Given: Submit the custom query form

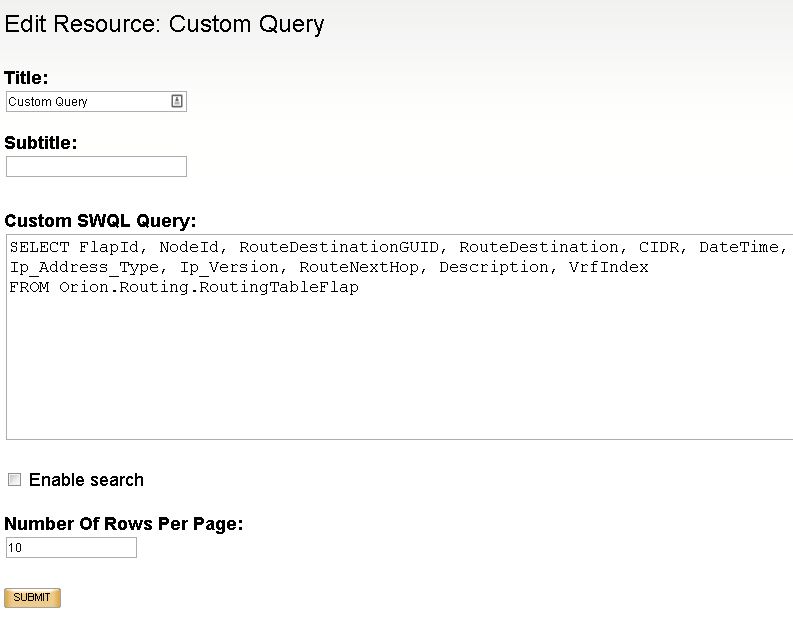Looking at the screenshot, I should tap(32, 597).
